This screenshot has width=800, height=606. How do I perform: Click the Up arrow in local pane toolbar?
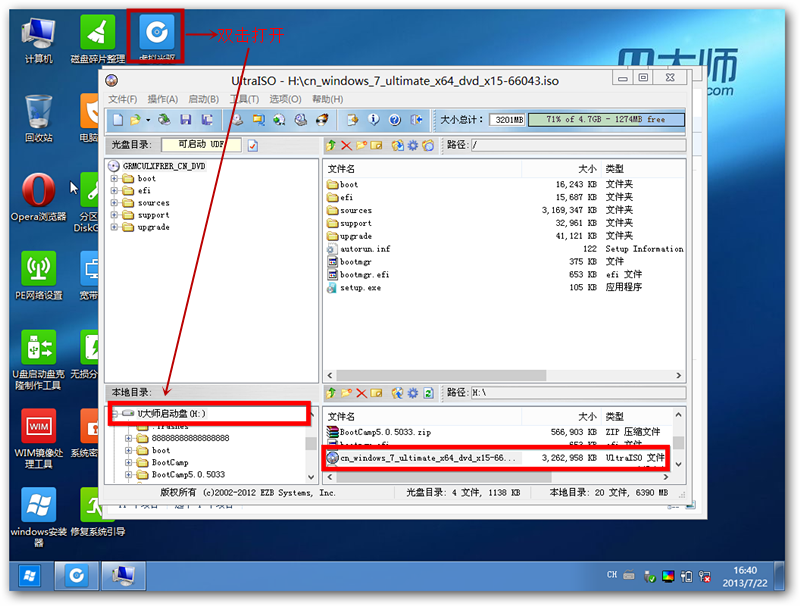tap(331, 393)
